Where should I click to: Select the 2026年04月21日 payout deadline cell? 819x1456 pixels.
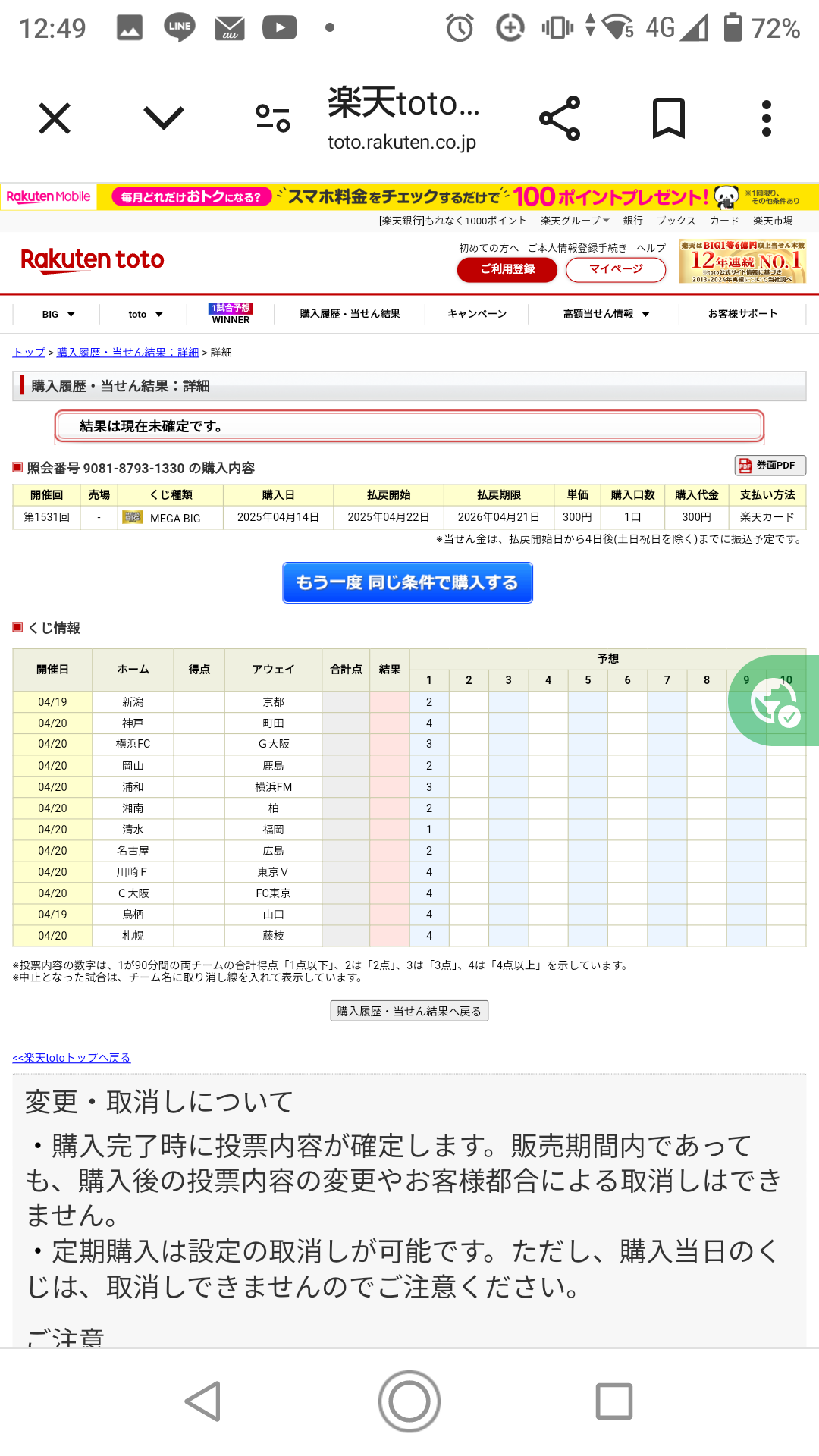[x=499, y=517]
